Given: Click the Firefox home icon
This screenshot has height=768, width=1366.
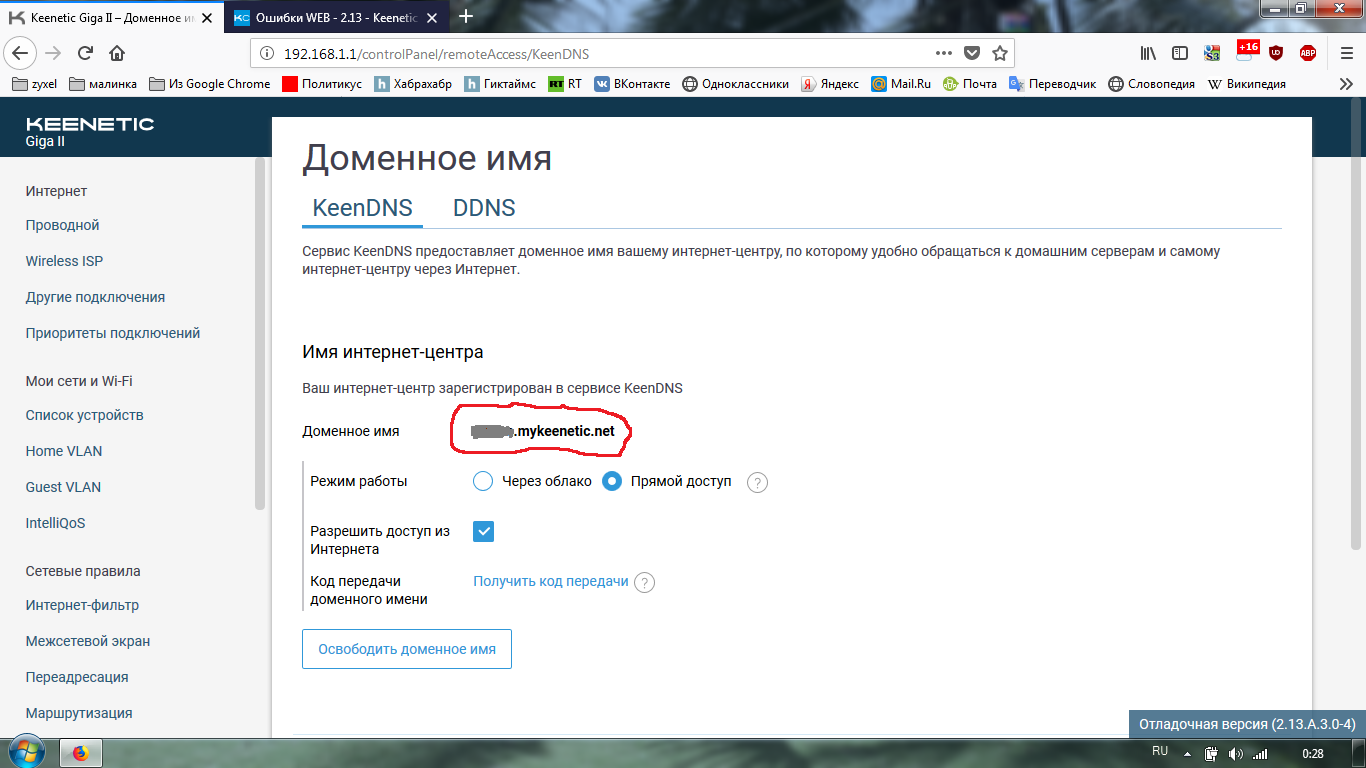Looking at the screenshot, I should coord(117,53).
